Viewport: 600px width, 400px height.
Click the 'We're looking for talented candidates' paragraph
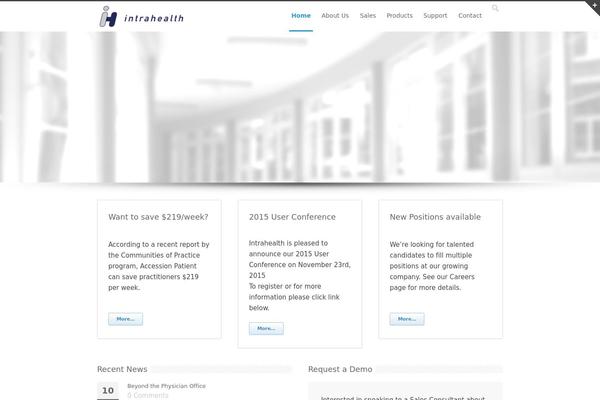tap(432, 266)
